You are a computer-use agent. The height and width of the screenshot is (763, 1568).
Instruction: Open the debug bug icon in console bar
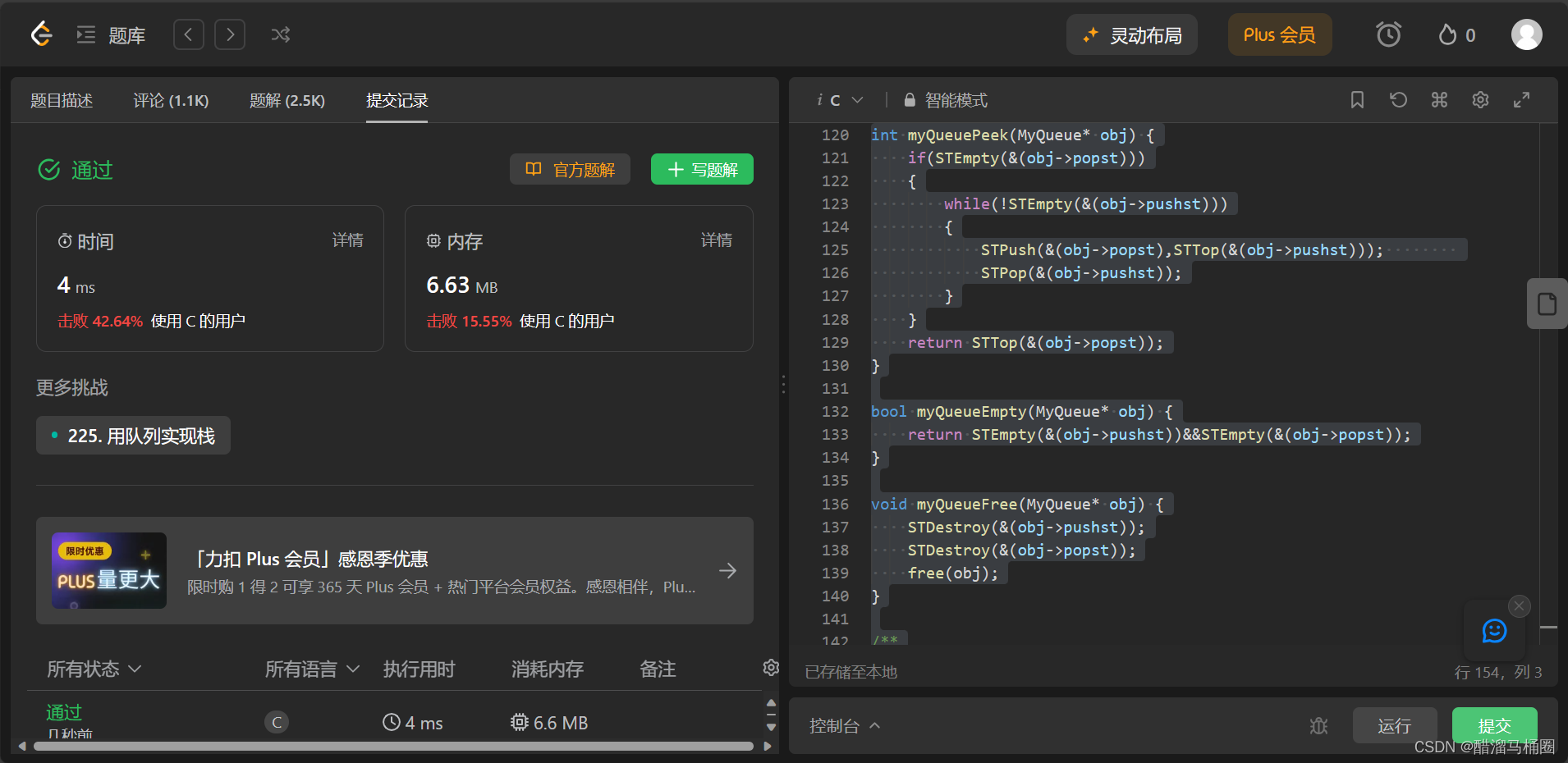(x=1318, y=725)
